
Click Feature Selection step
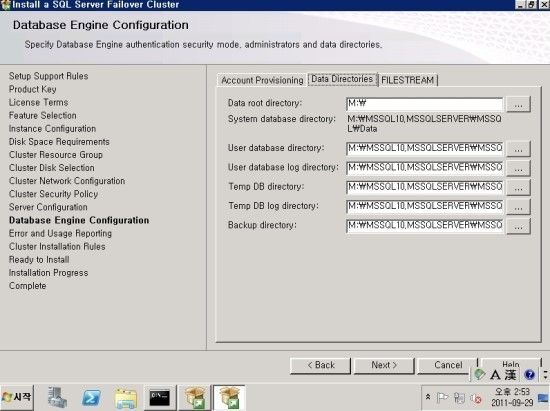(x=43, y=115)
